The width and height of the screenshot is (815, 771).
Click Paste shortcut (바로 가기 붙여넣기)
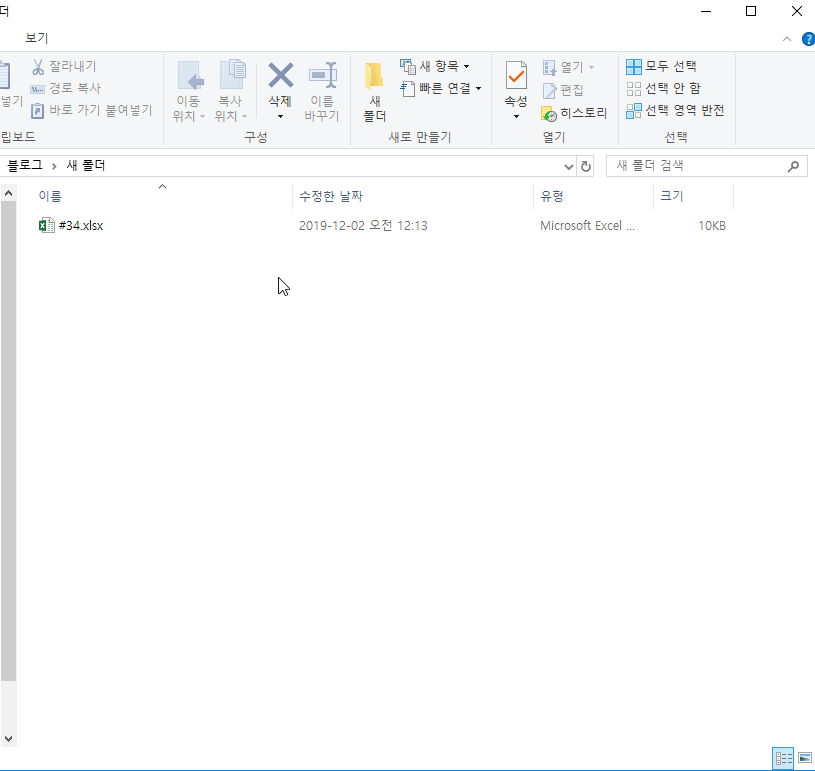tap(91, 110)
